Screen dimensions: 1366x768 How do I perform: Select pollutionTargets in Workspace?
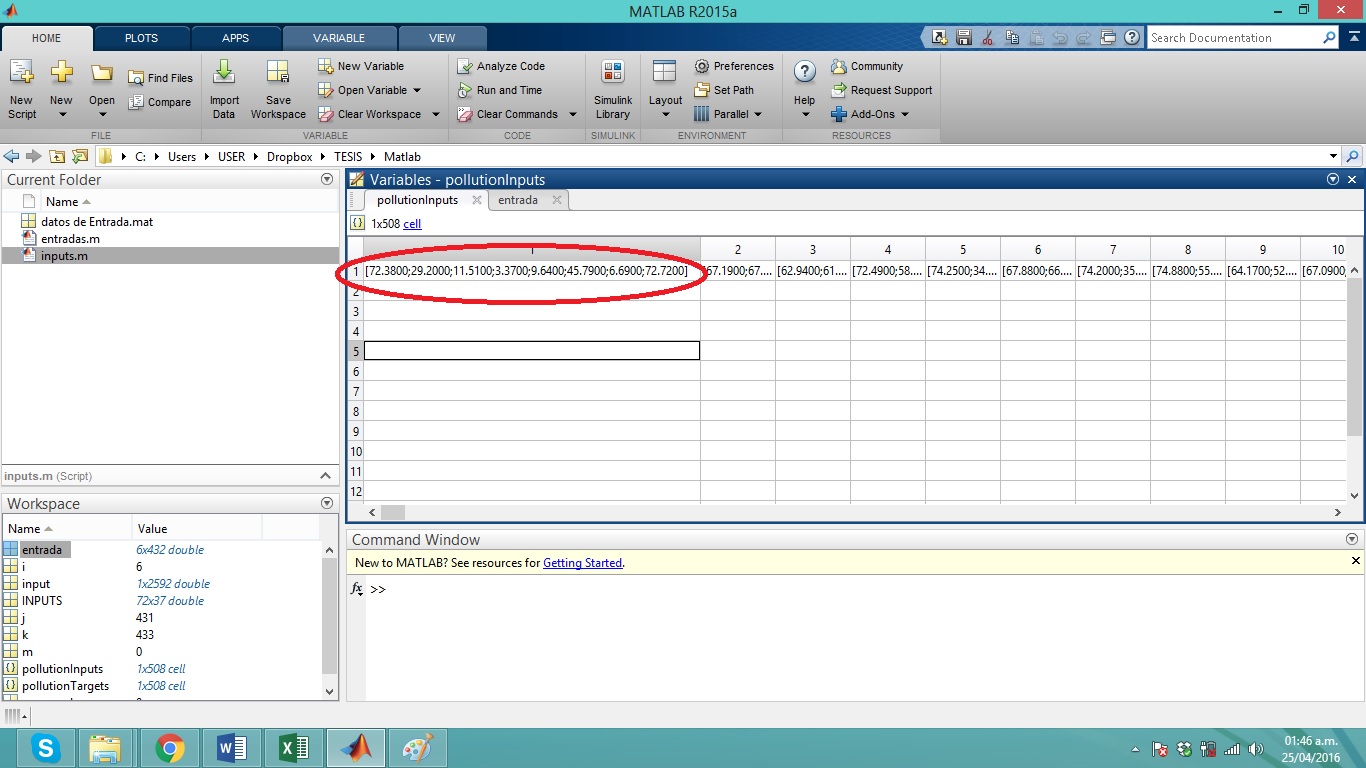(x=65, y=686)
